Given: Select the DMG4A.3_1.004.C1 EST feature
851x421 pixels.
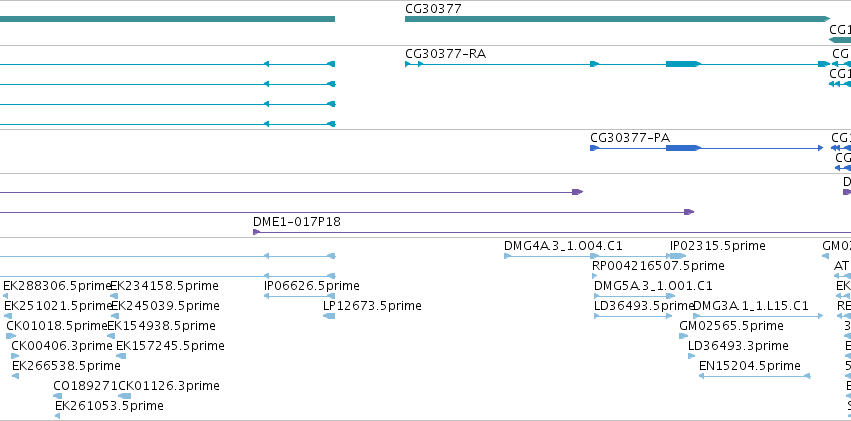Looking at the screenshot, I should coord(551,256).
